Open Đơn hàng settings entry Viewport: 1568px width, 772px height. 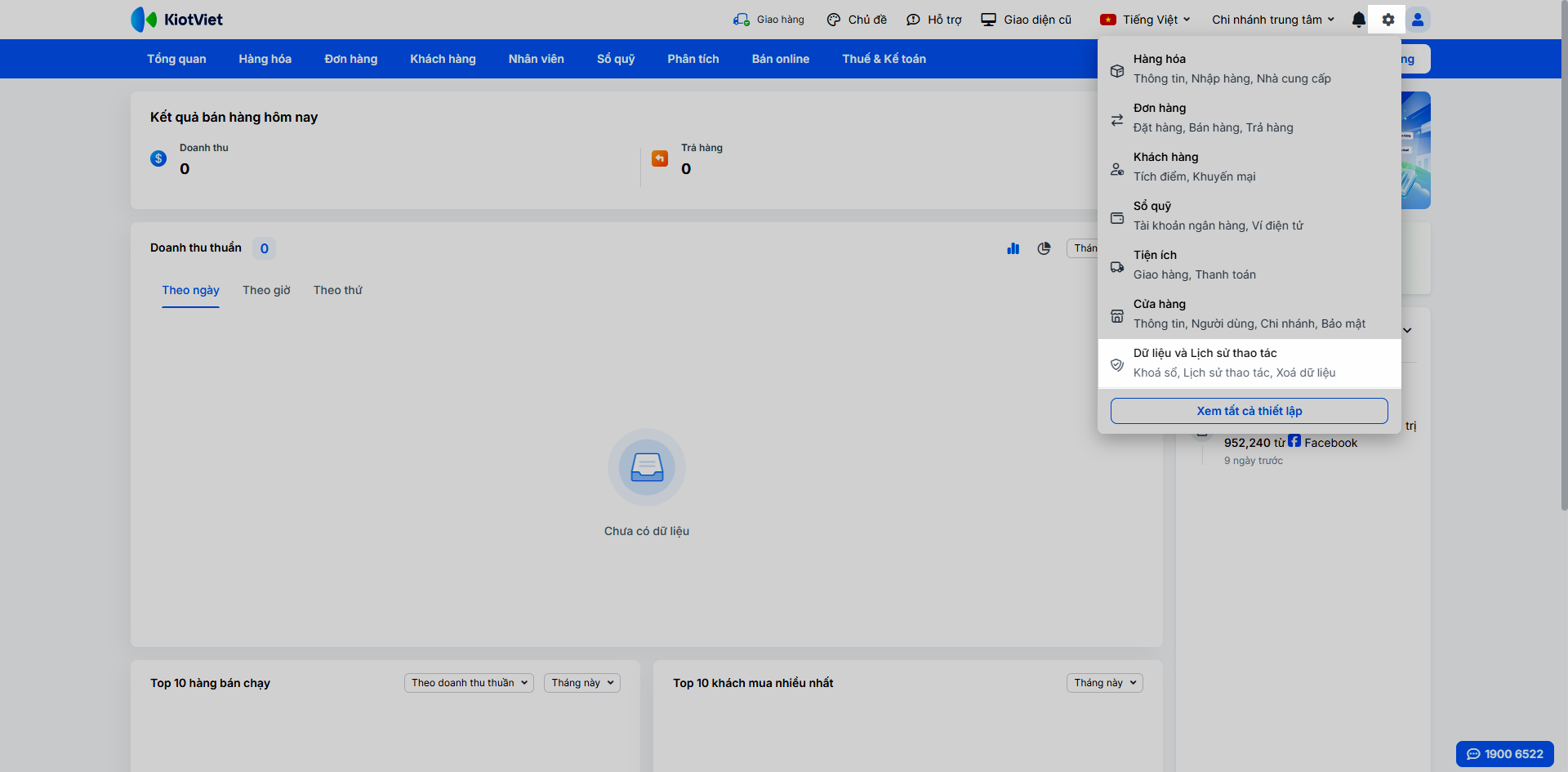point(1249,118)
